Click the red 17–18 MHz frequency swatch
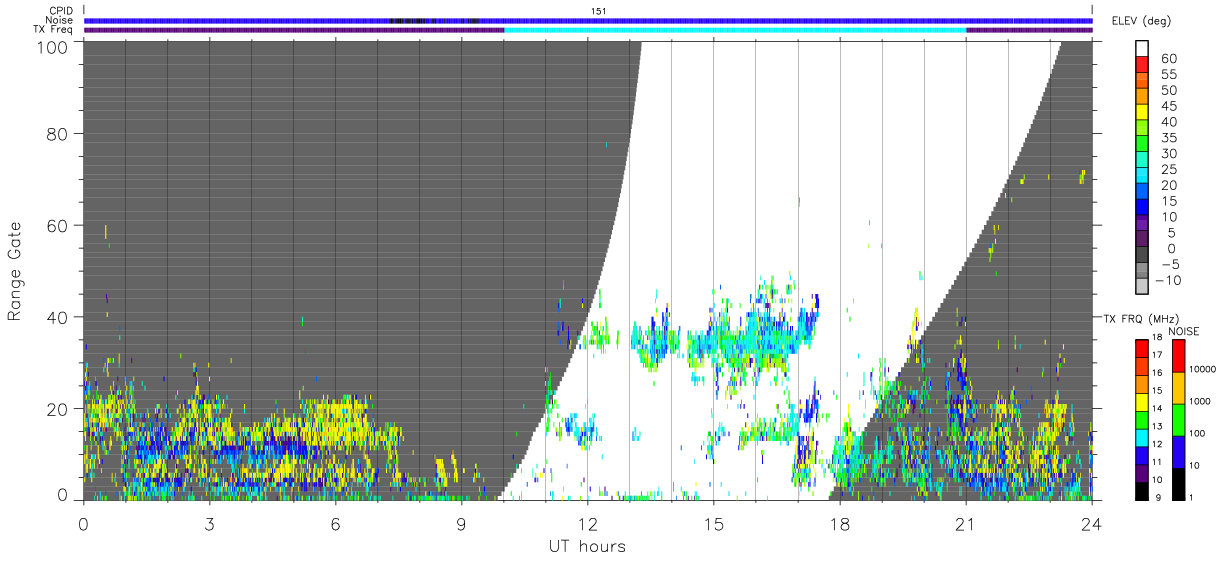Viewport: 1228px width, 567px height. click(x=1141, y=348)
